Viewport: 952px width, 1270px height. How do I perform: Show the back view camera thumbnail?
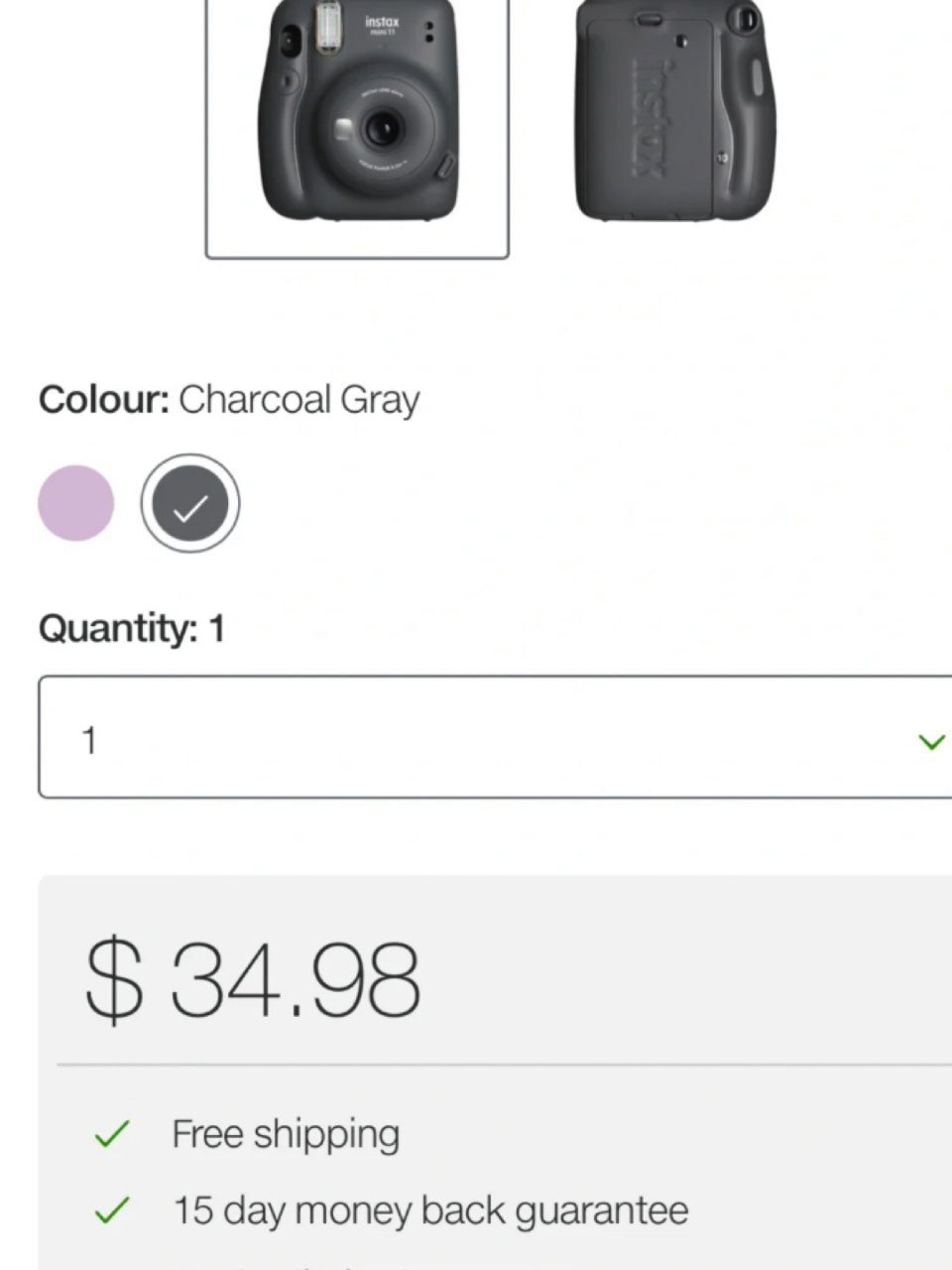click(674, 114)
